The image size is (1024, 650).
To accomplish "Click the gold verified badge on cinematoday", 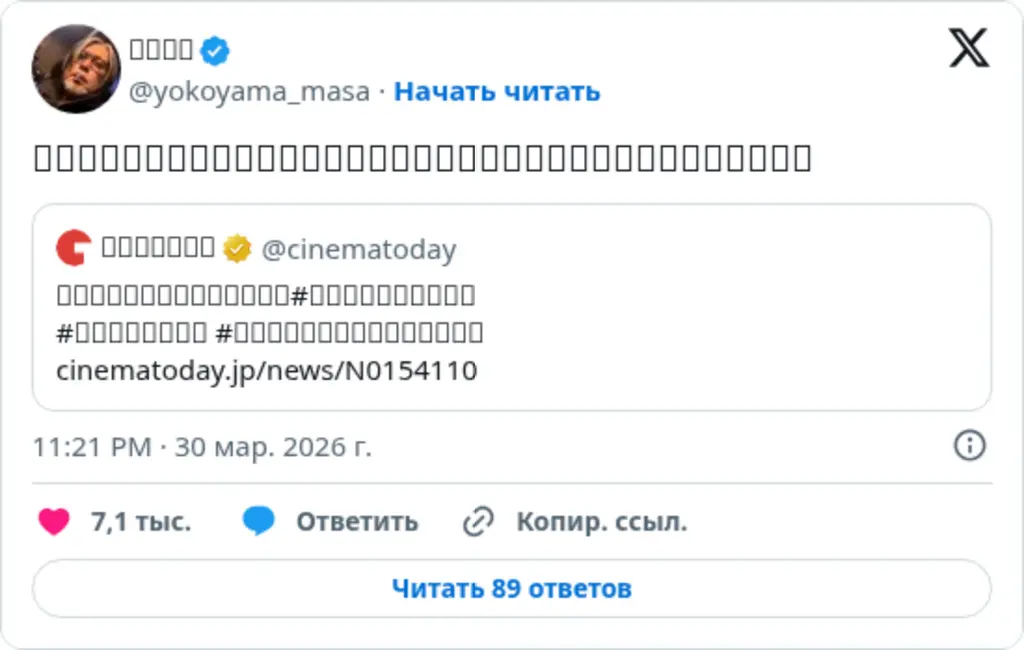I will [x=237, y=248].
